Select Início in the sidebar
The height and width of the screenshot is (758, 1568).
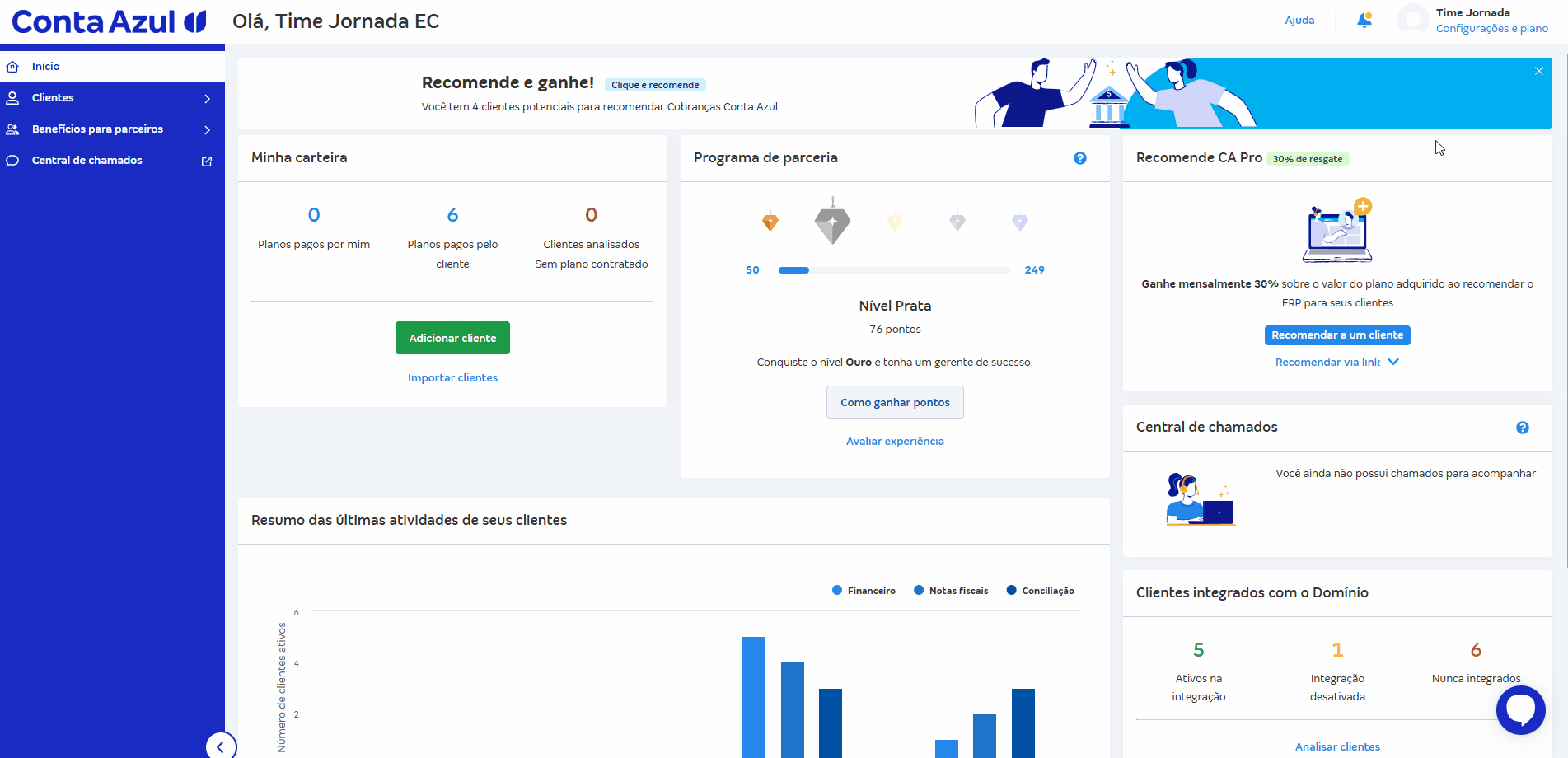112,67
